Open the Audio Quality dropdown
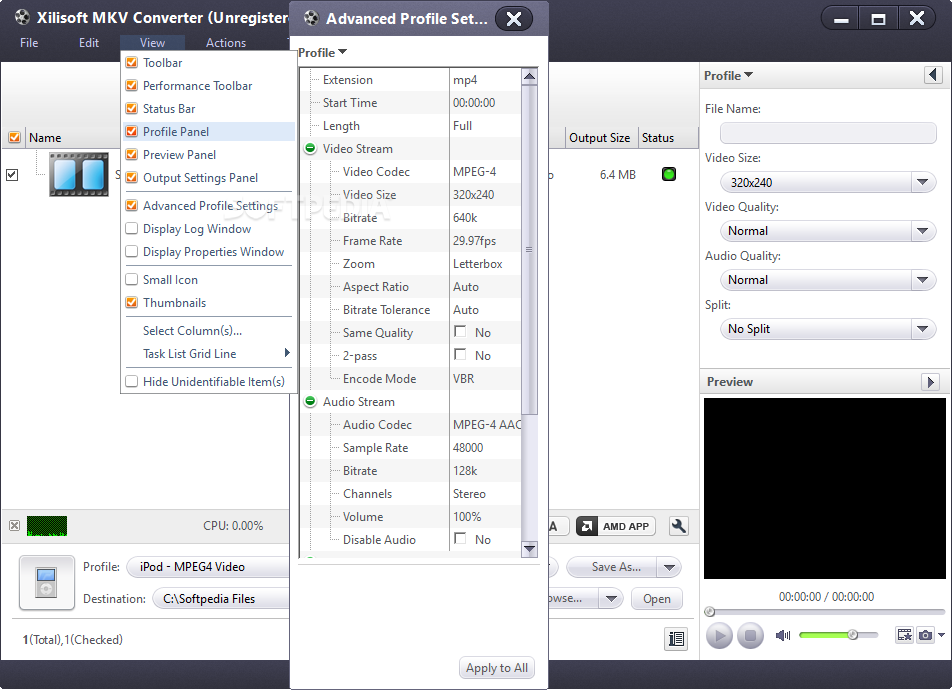This screenshot has height=690, width=952. [x=922, y=280]
